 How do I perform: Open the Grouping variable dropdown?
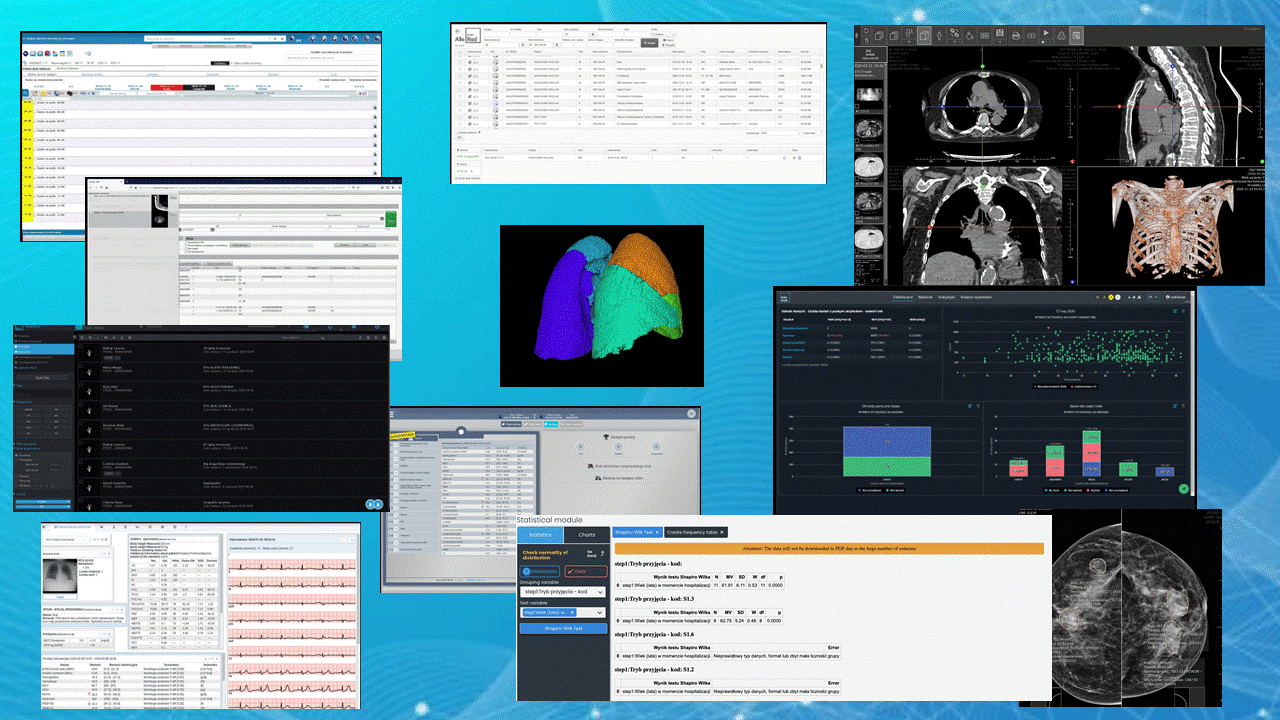coord(563,591)
